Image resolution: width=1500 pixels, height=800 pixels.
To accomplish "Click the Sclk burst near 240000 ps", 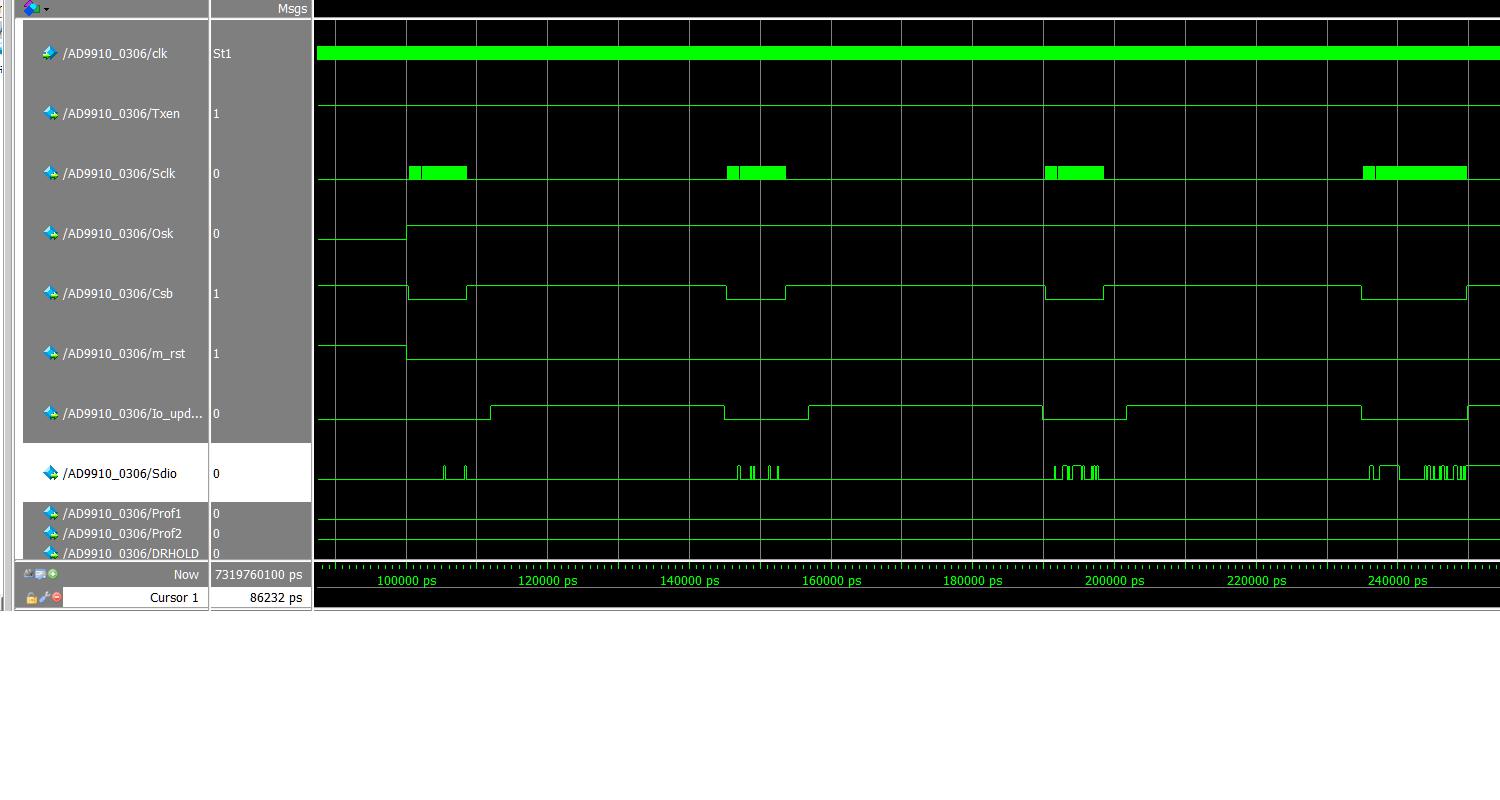I will tap(1415, 173).
